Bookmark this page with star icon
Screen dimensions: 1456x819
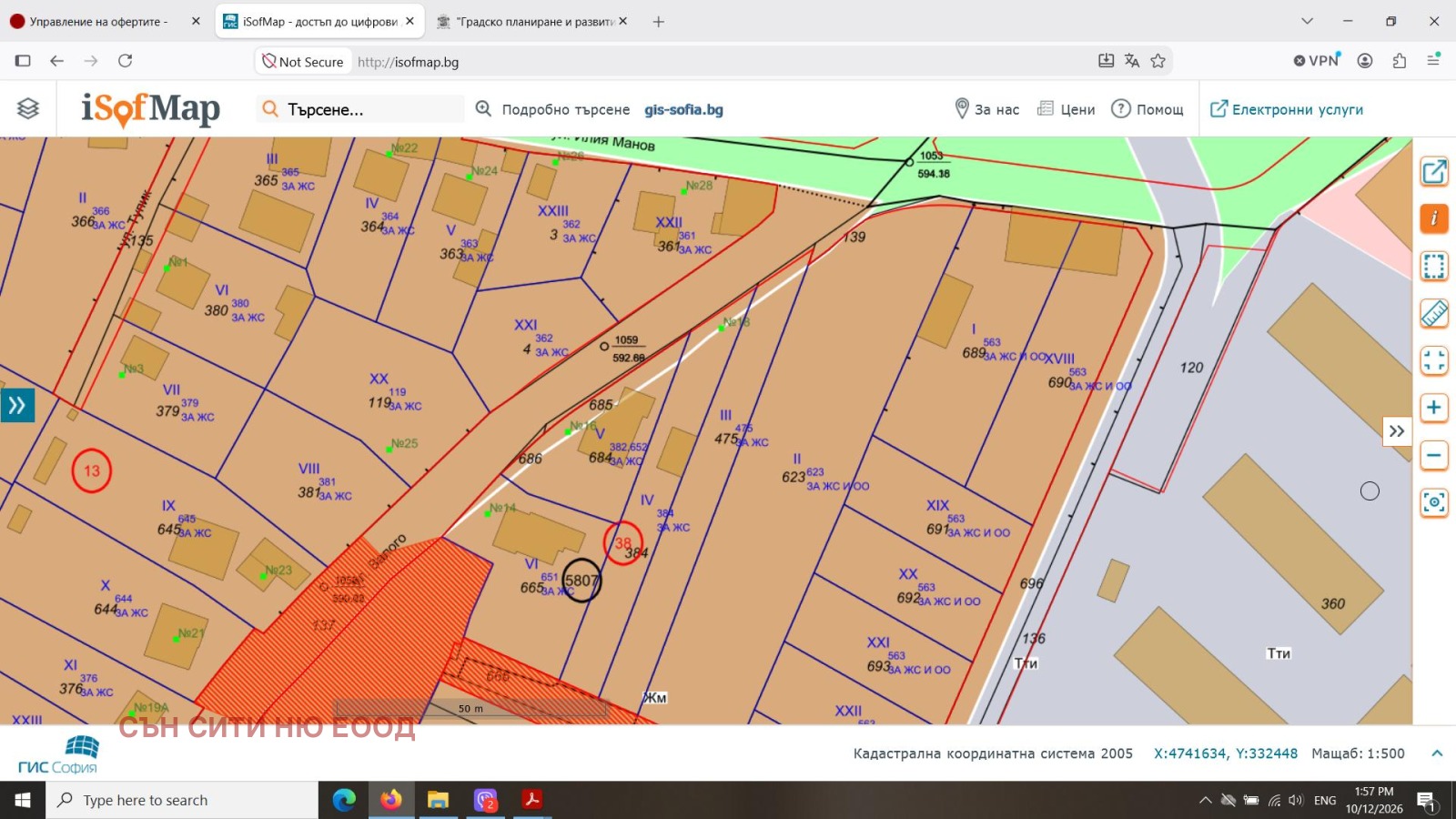1158,61
